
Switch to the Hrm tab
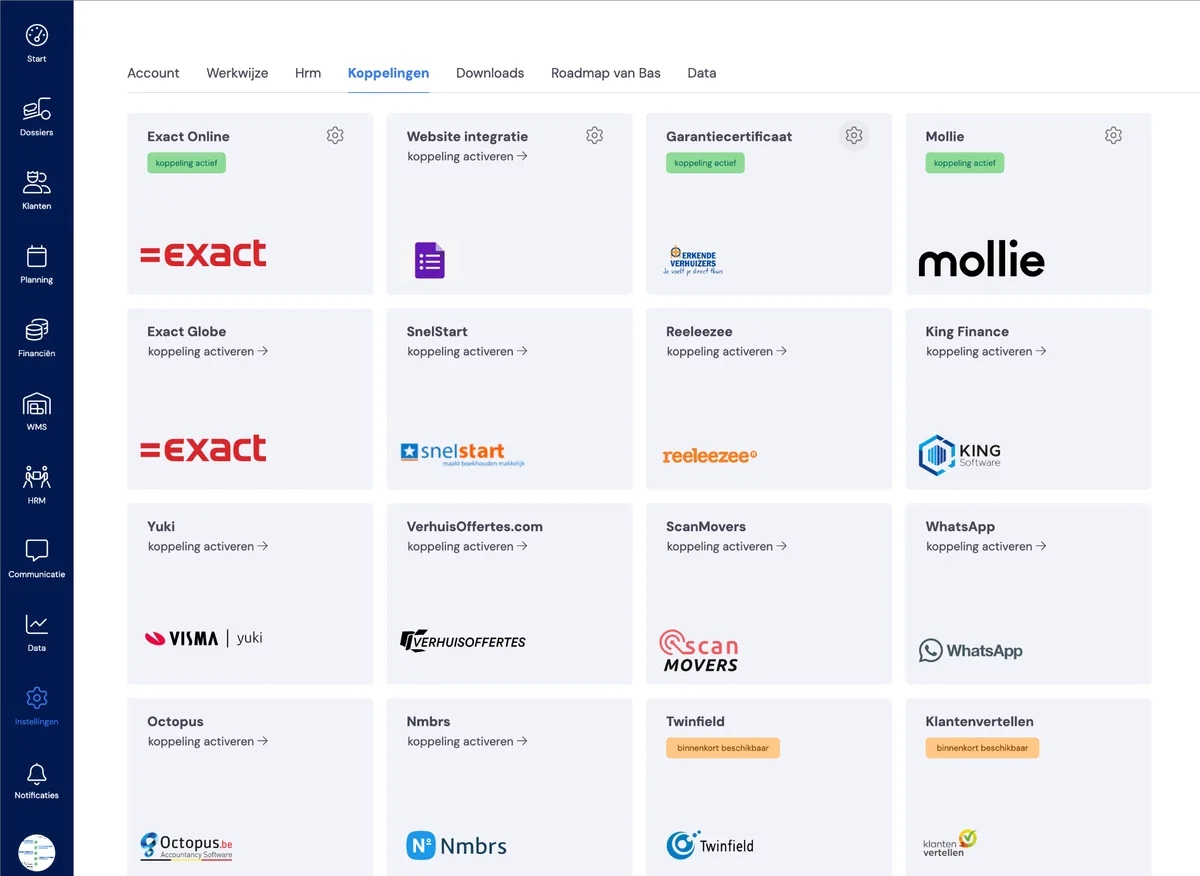pyautogui.click(x=308, y=73)
